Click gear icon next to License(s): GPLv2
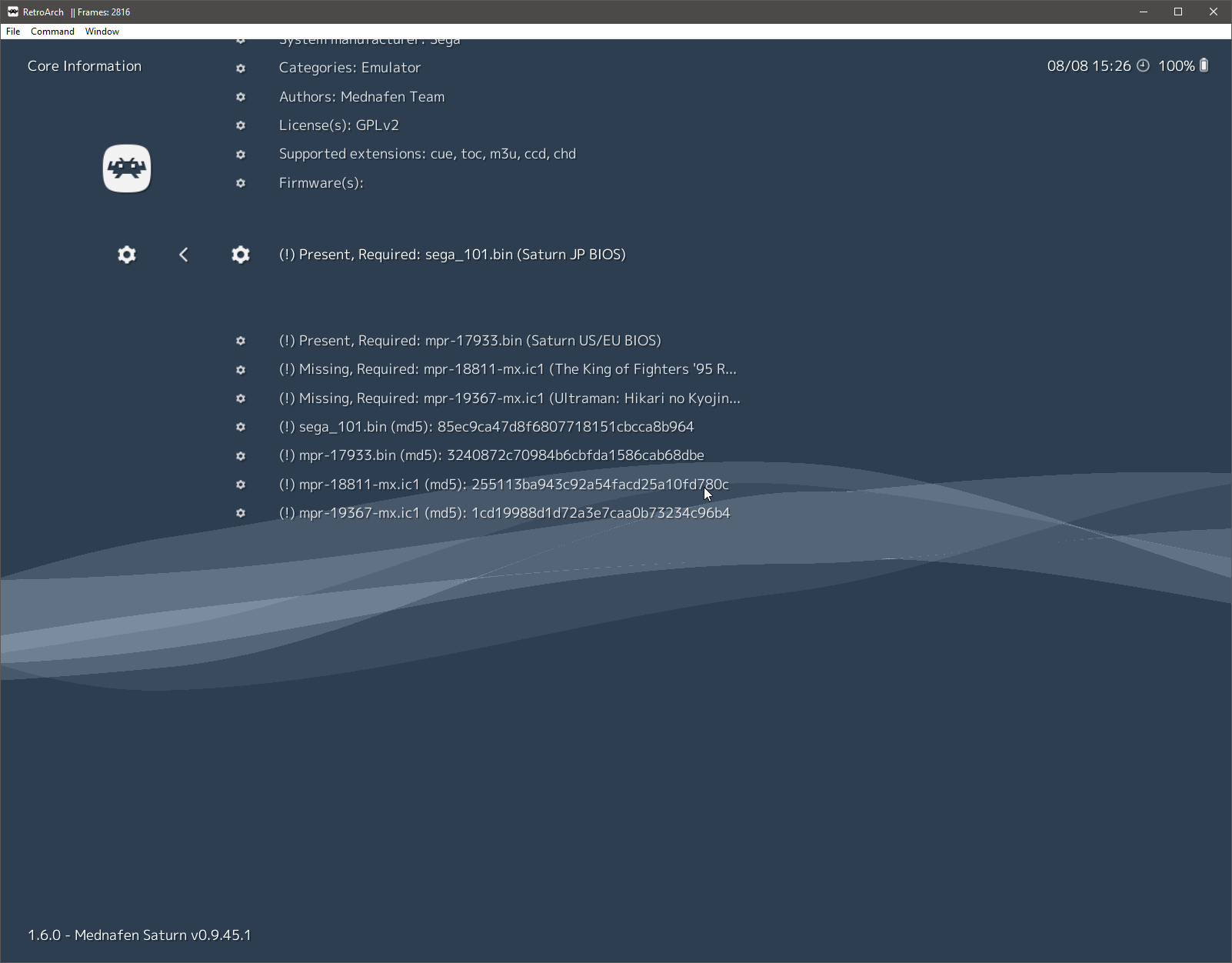 pyautogui.click(x=241, y=125)
